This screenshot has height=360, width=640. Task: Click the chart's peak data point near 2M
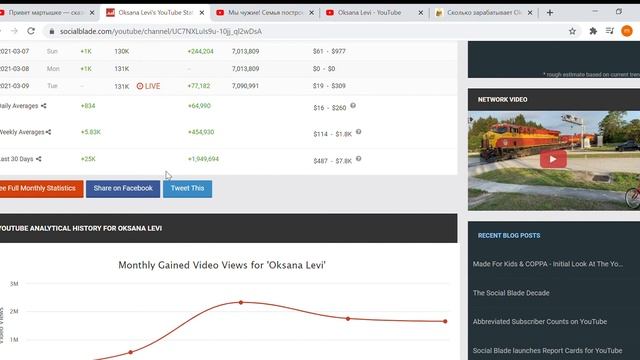tap(241, 302)
